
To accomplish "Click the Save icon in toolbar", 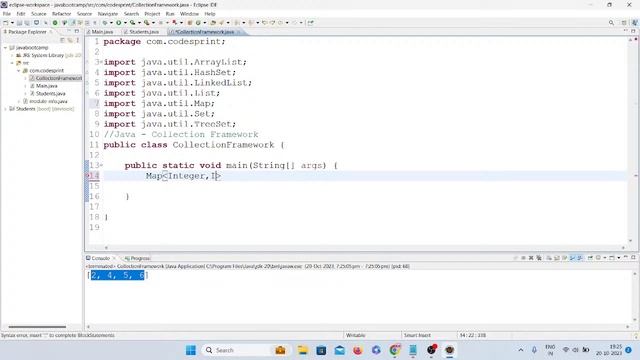I will (19, 23).
